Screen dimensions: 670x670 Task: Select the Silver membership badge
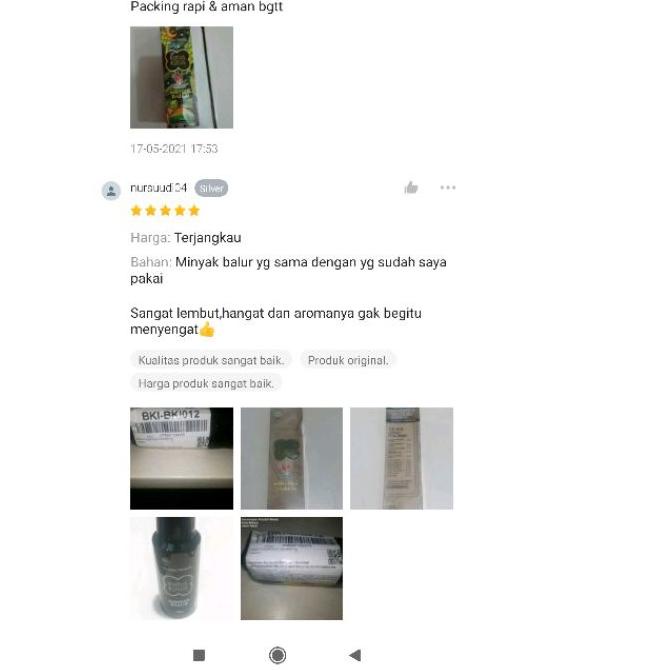pyautogui.click(x=211, y=188)
